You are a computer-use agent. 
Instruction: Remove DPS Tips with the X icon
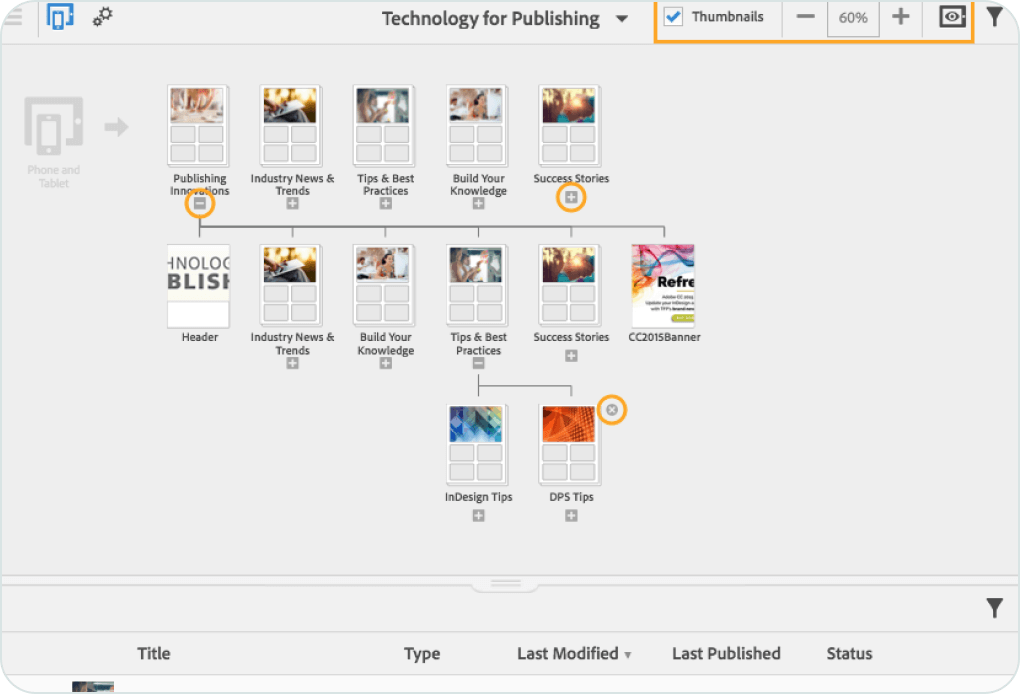click(612, 410)
